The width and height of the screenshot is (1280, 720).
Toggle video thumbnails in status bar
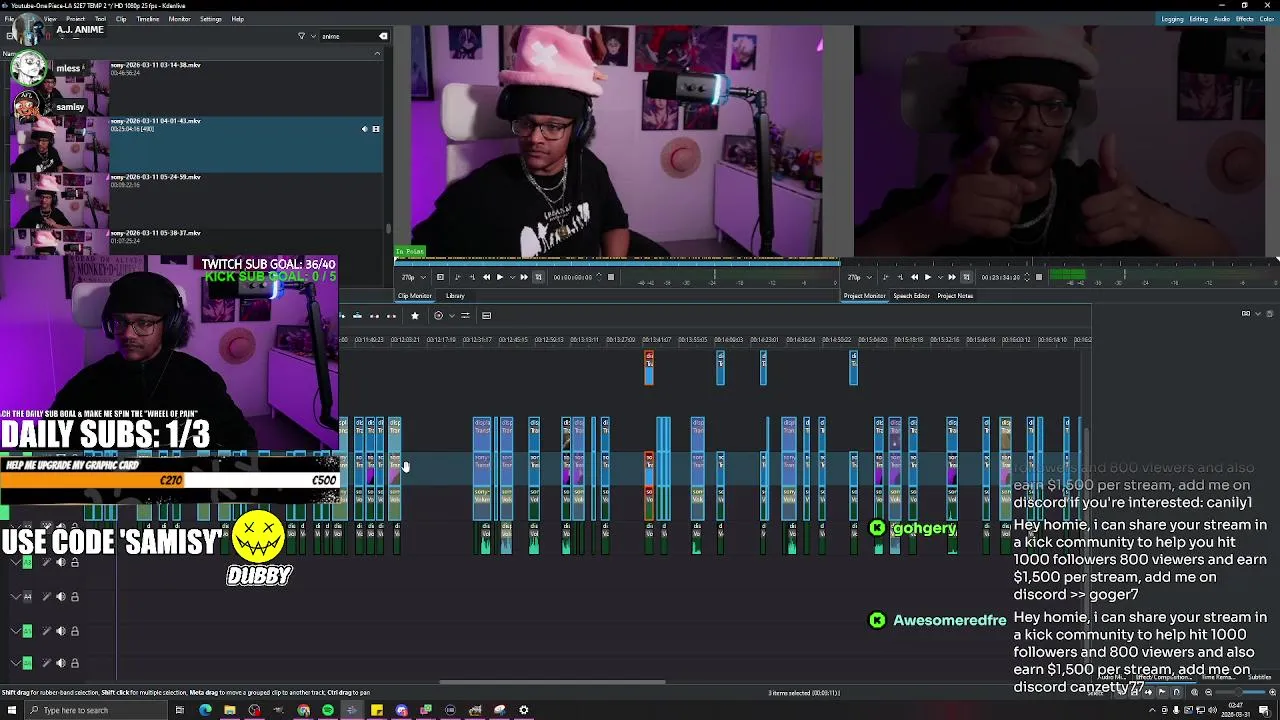[1134, 692]
